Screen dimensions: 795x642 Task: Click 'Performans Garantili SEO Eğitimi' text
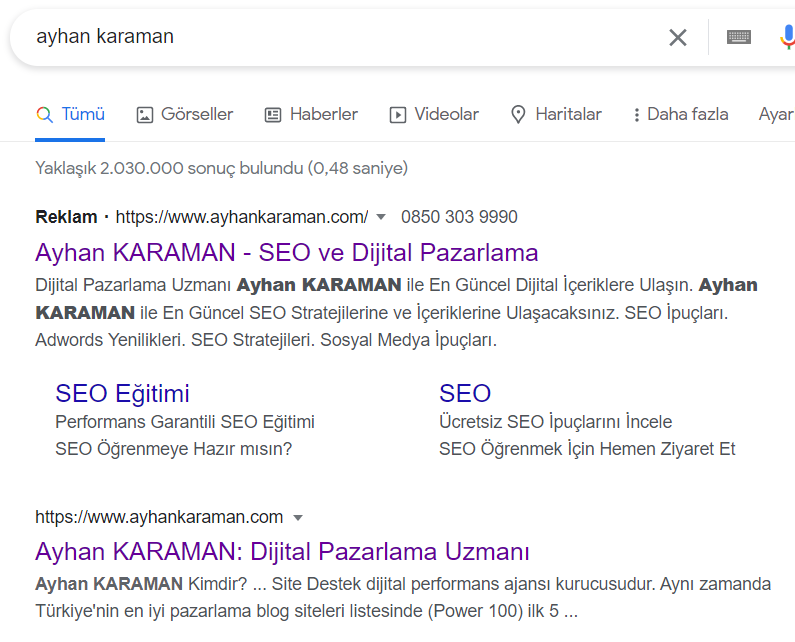click(185, 422)
